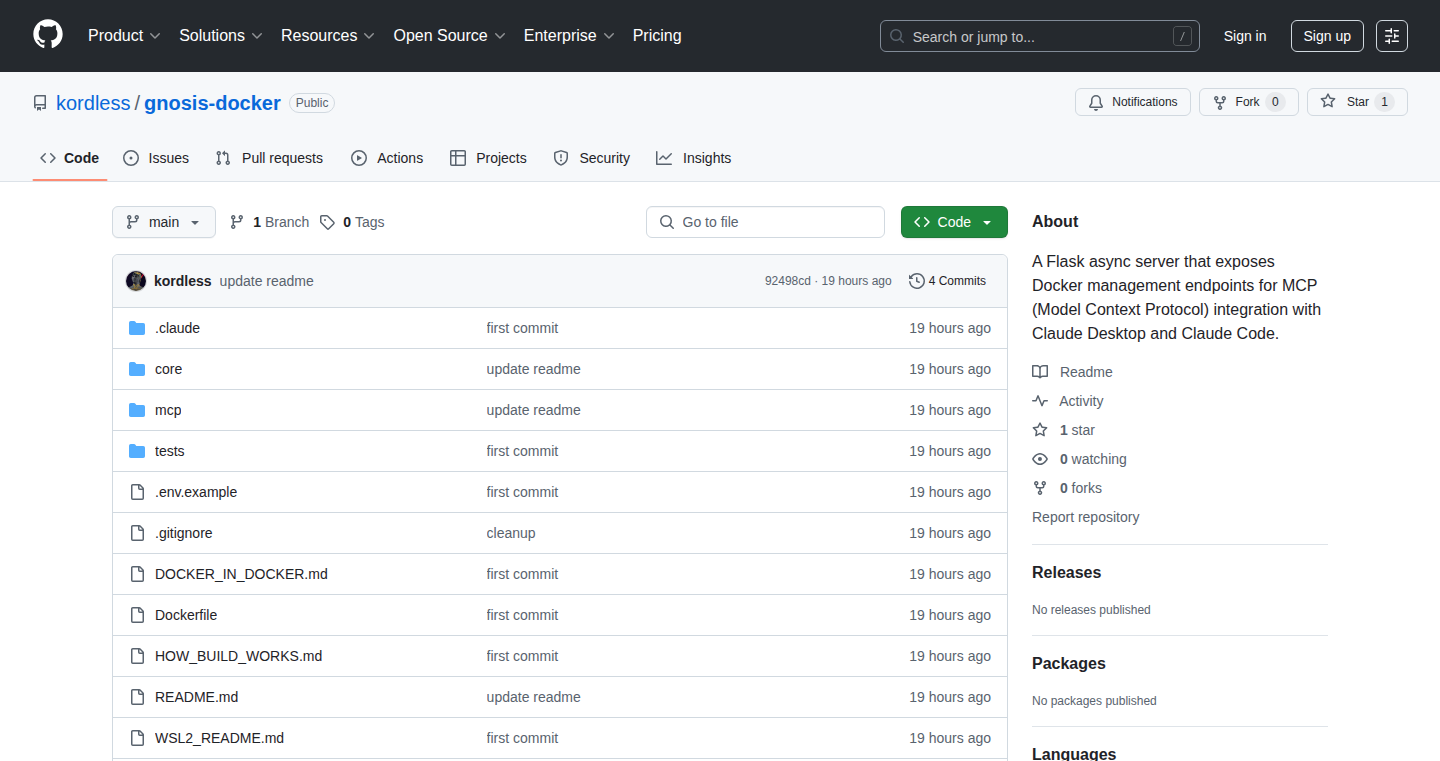
Task: Click the Sign in link
Action: pyautogui.click(x=1245, y=36)
